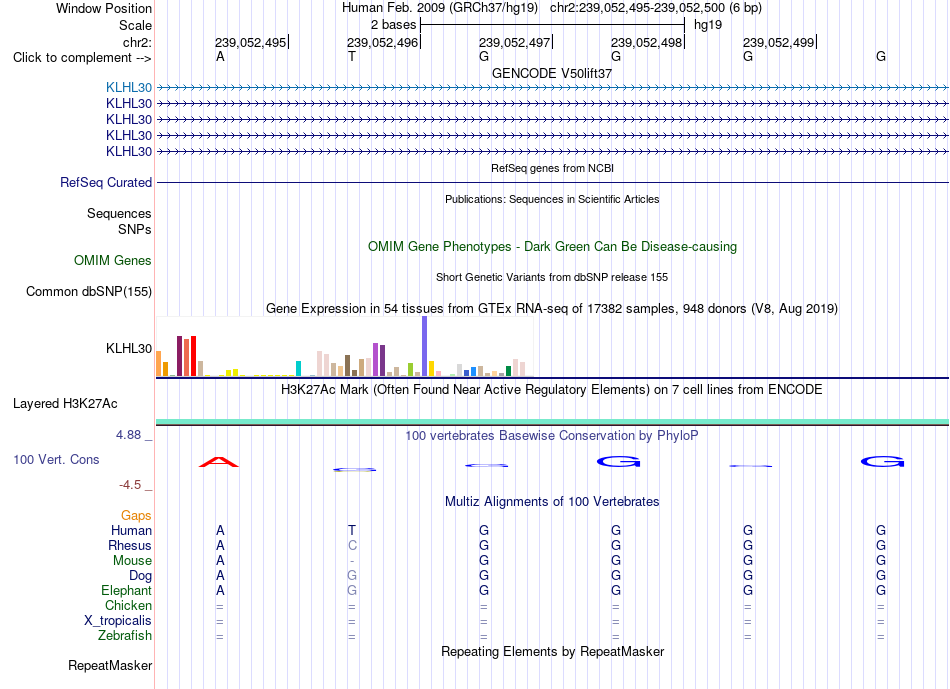The image size is (950, 689).
Task: Select the Mouse species row label
Action: tap(132, 561)
